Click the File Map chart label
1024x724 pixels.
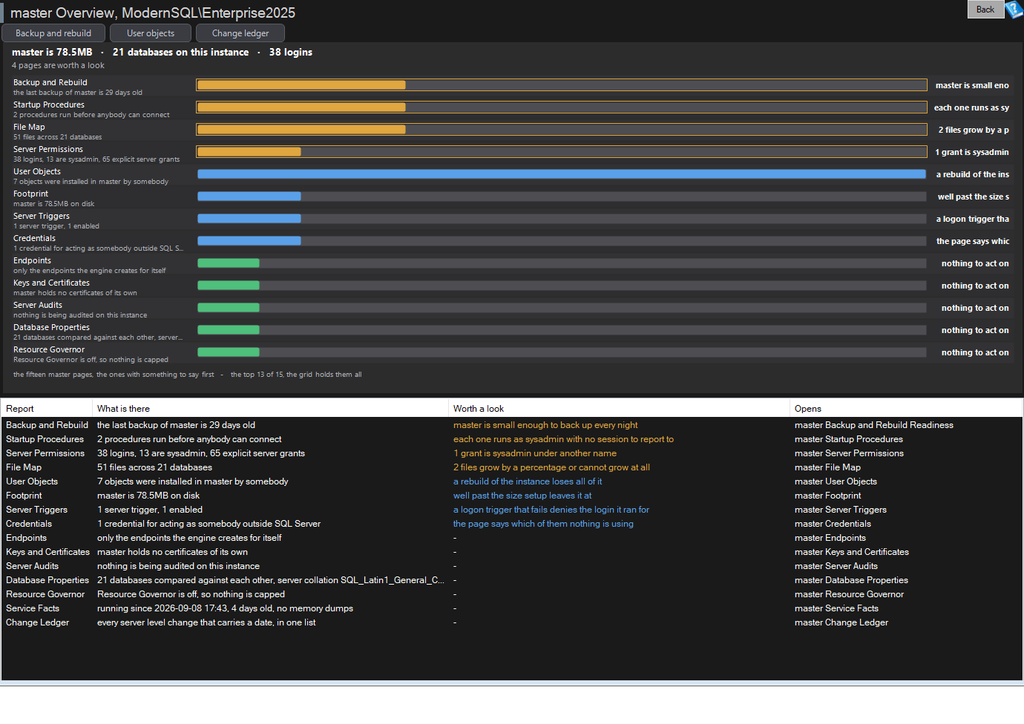29,127
